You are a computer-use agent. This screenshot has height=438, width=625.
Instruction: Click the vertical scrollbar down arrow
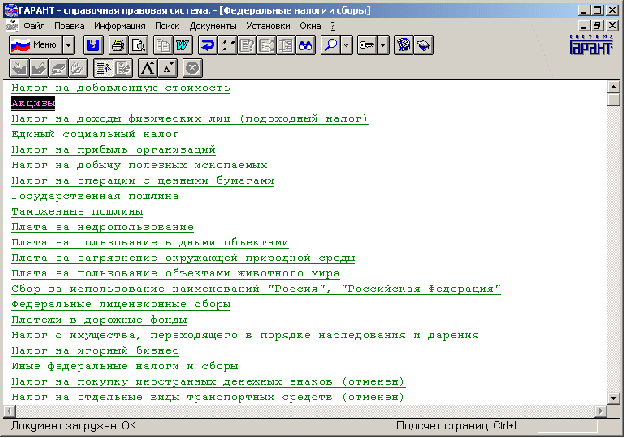tap(613, 398)
